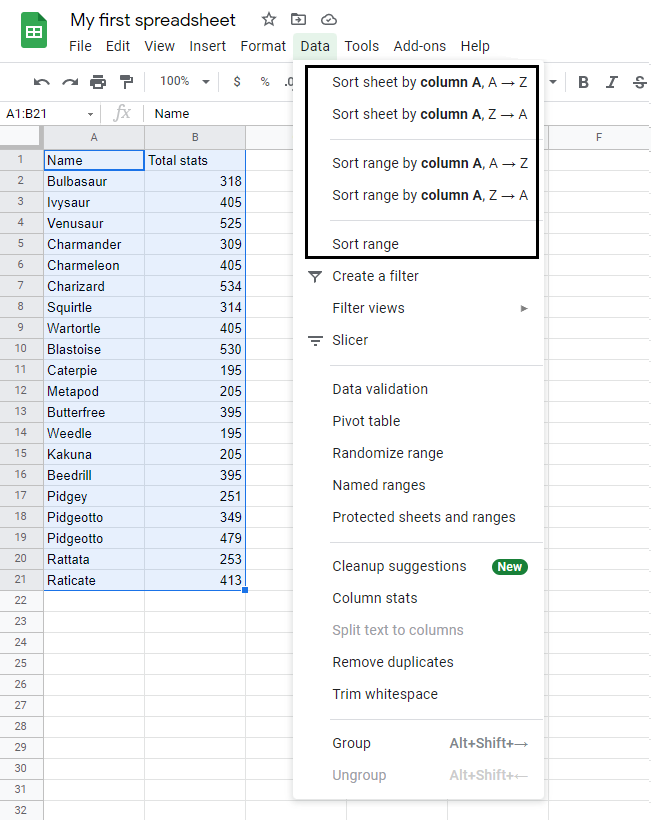The width and height of the screenshot is (651, 820).
Task: Click the undo arrow
Action: 41,82
